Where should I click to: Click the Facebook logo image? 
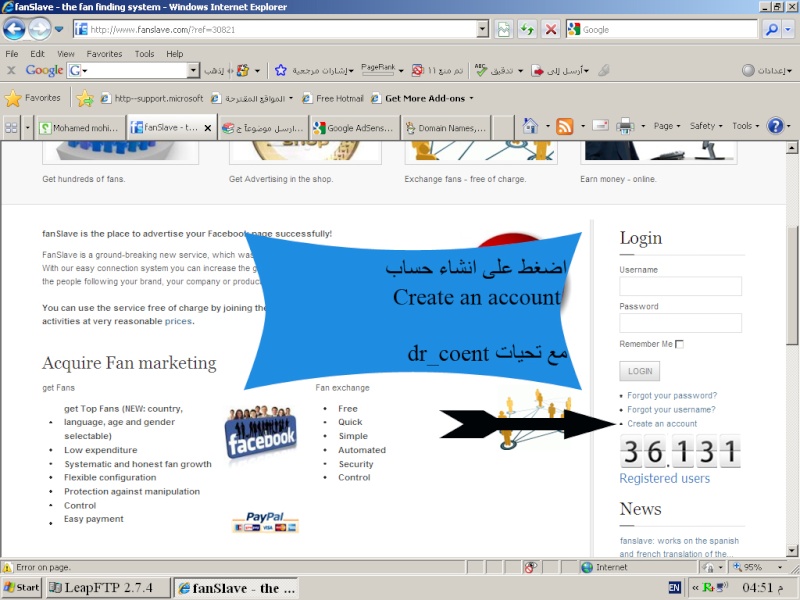(x=261, y=432)
